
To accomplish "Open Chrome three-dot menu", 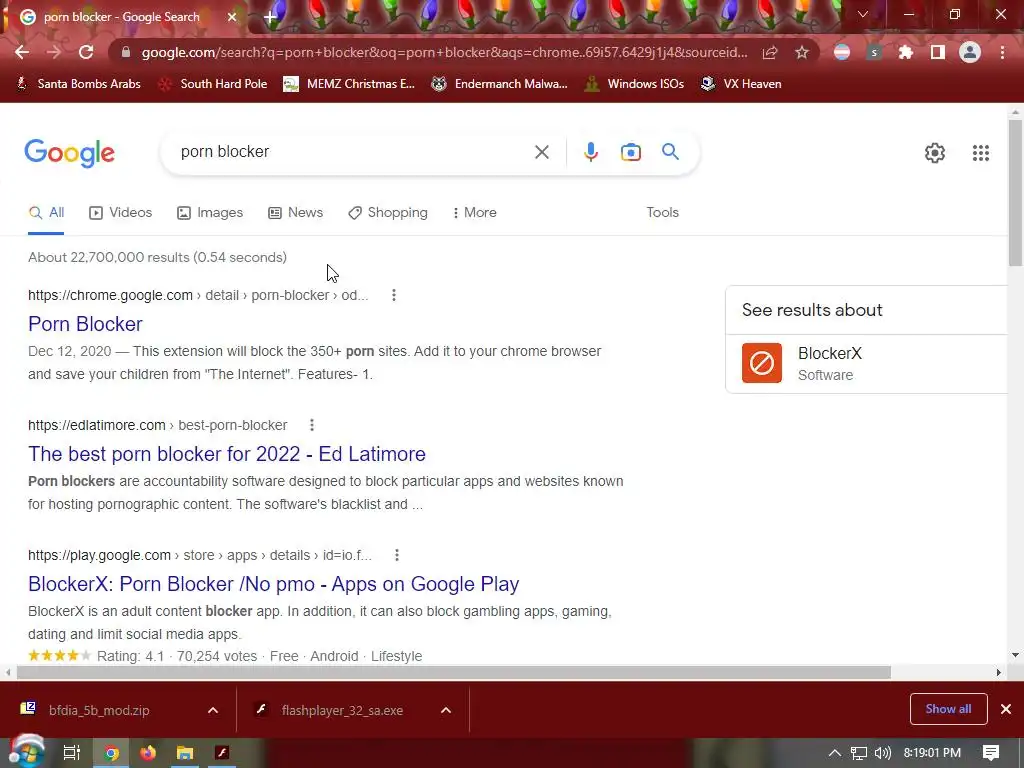I will [1002, 52].
